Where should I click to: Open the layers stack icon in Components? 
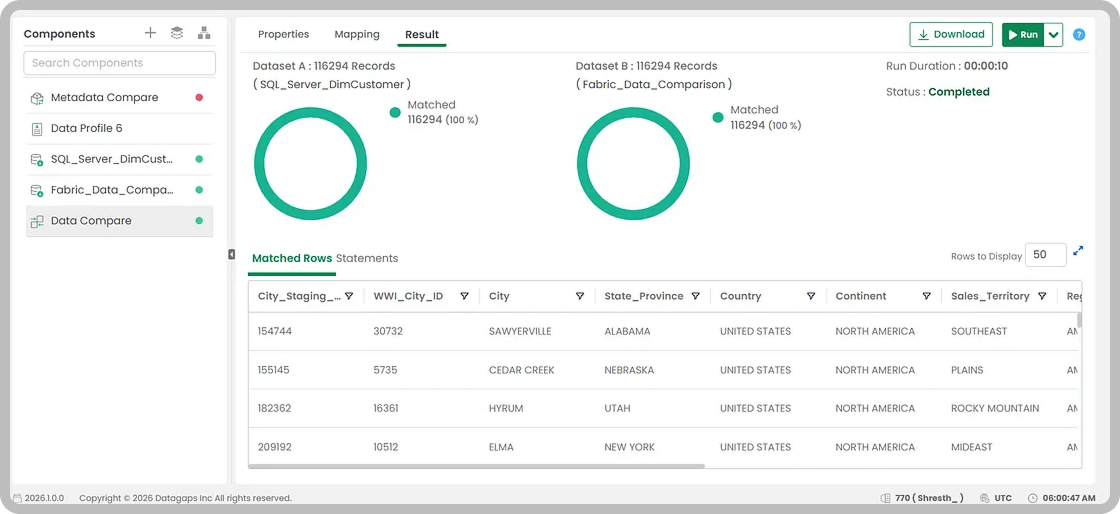(176, 33)
